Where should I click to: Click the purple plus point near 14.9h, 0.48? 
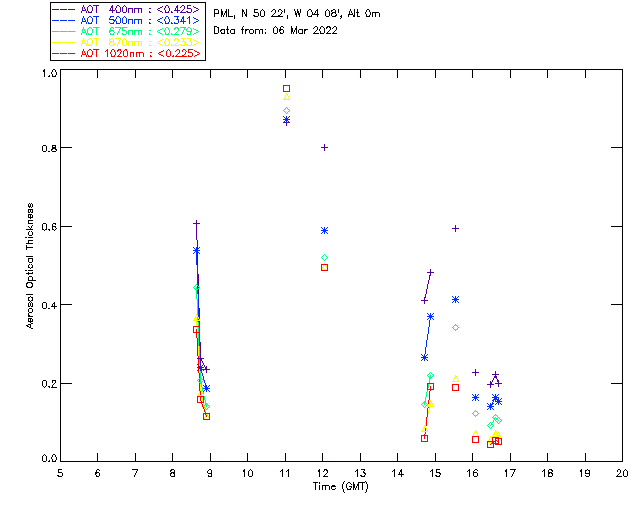[x=430, y=272]
